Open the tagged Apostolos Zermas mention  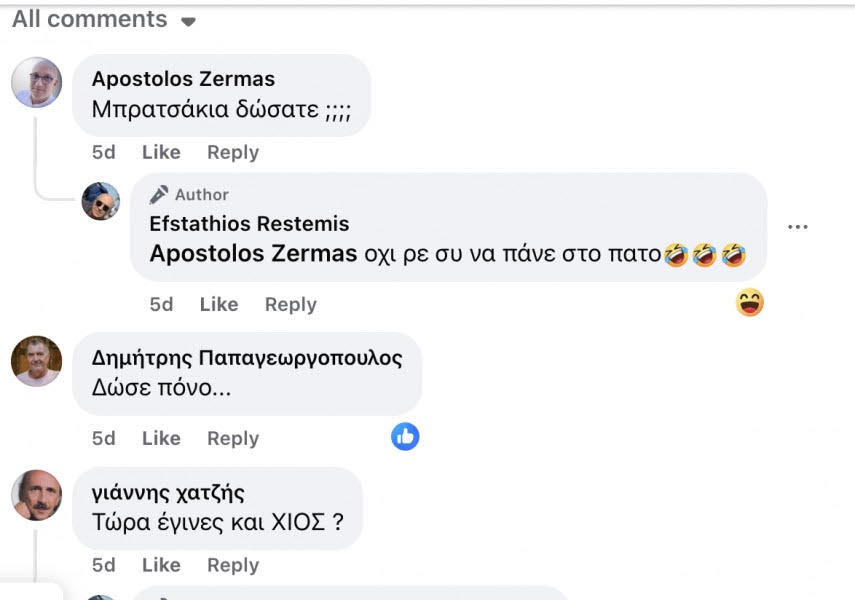253,254
